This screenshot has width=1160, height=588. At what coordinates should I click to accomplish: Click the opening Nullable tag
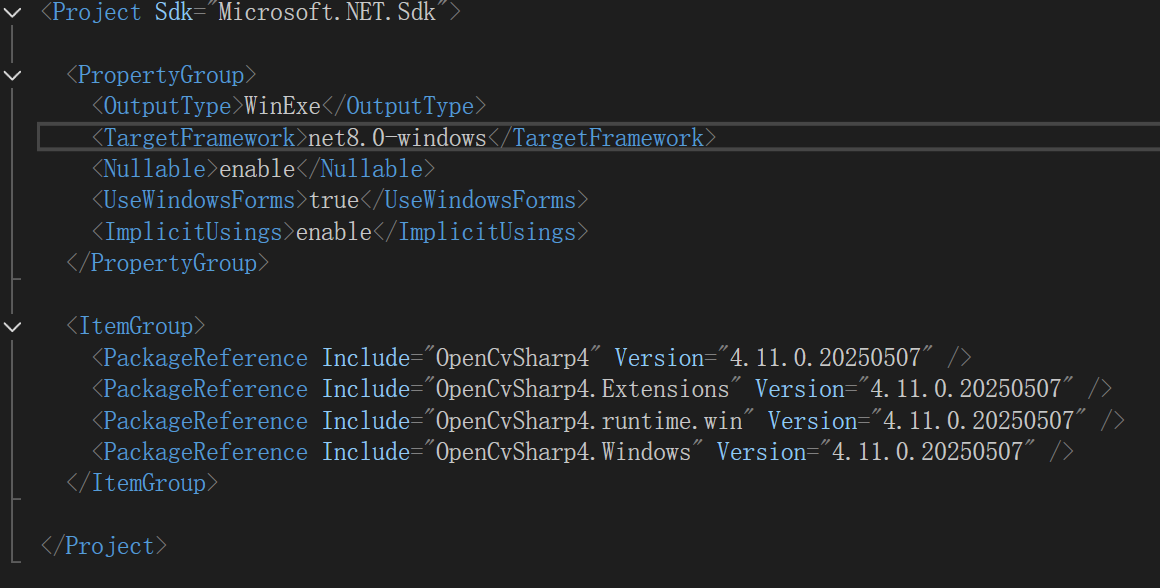coord(155,169)
